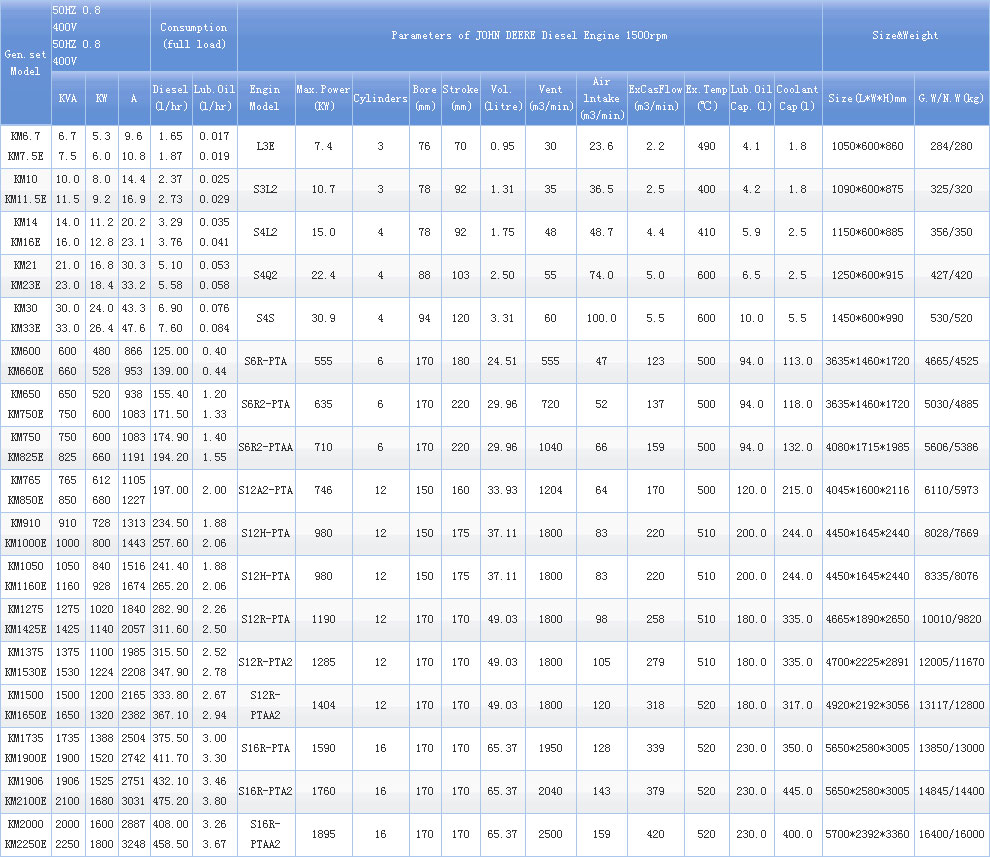Click the 1895 max power value
Viewport: 990px width, 857px height.
[x=323, y=834]
